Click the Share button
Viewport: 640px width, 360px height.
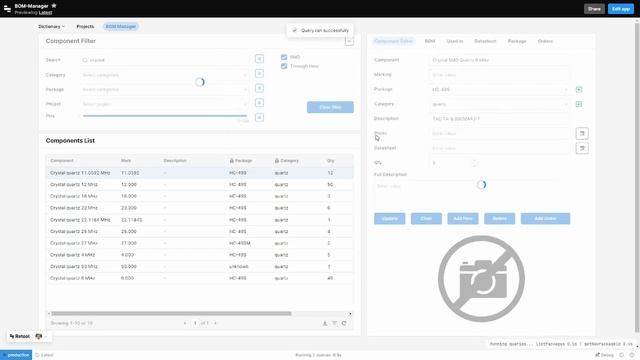[x=594, y=9]
